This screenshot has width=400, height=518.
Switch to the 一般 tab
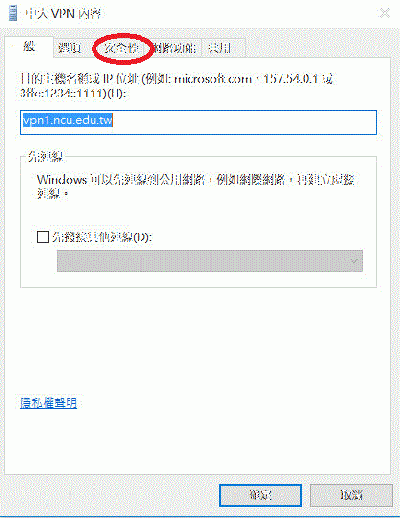pyautogui.click(x=29, y=47)
